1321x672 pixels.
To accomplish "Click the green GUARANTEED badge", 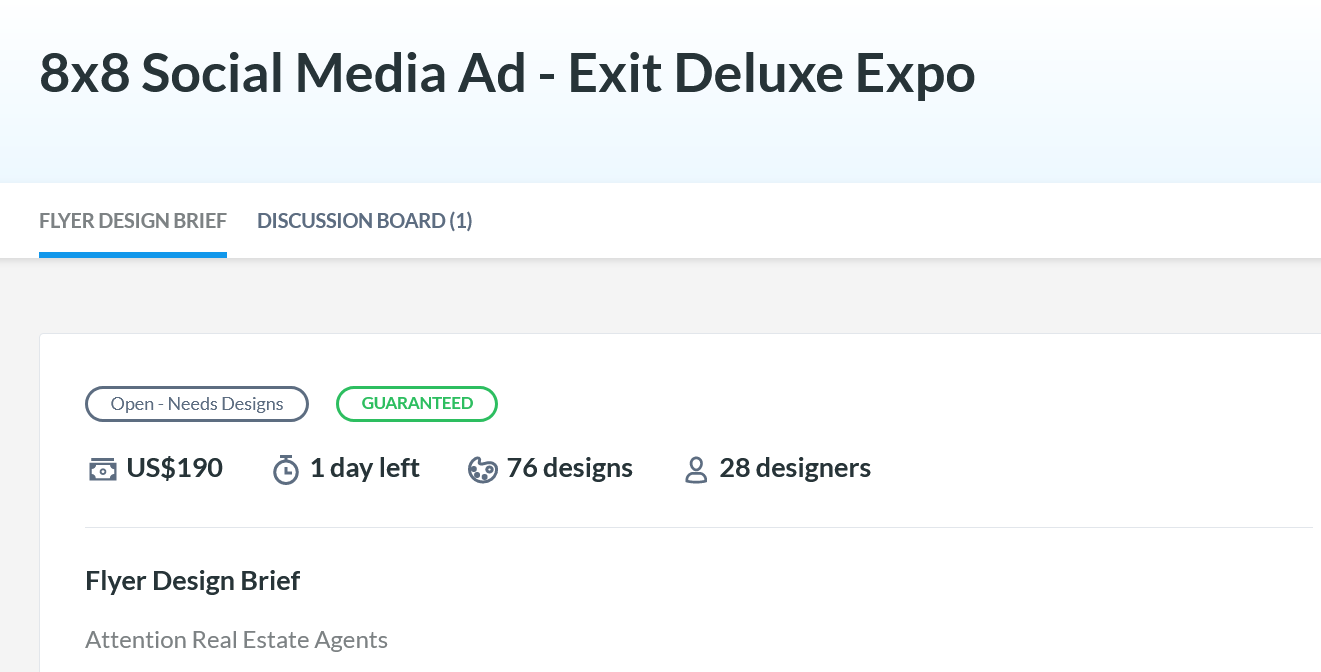I will pyautogui.click(x=417, y=404).
